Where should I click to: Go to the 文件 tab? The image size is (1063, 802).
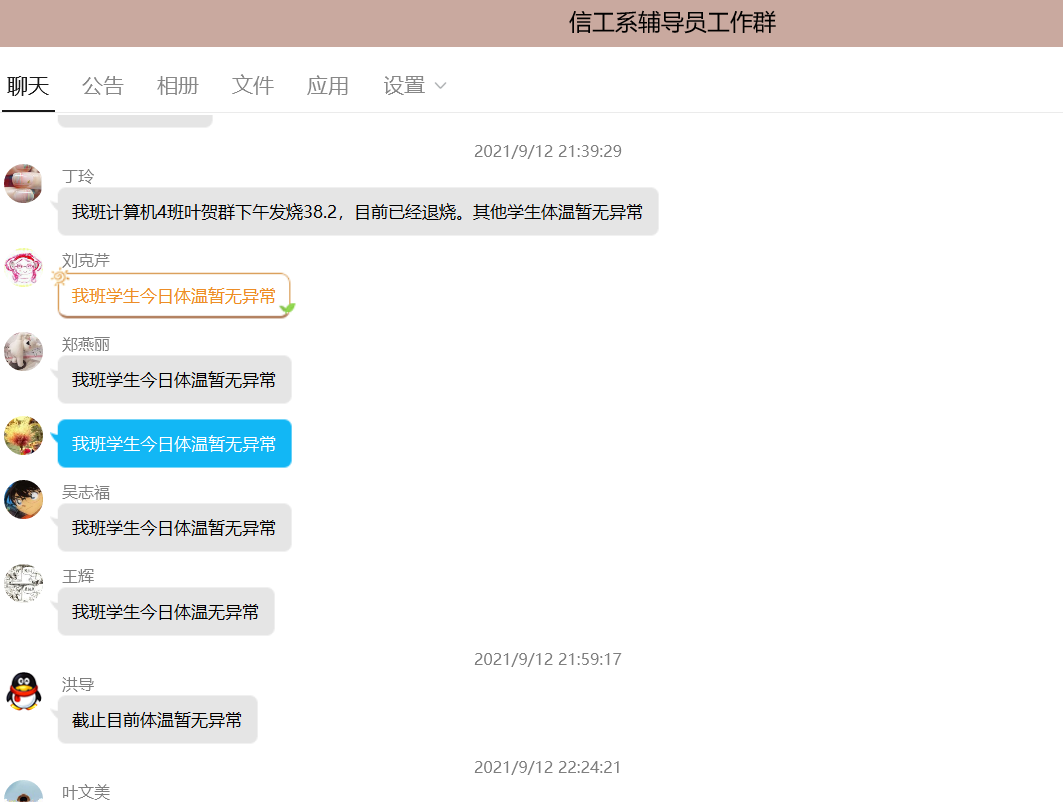(x=252, y=86)
